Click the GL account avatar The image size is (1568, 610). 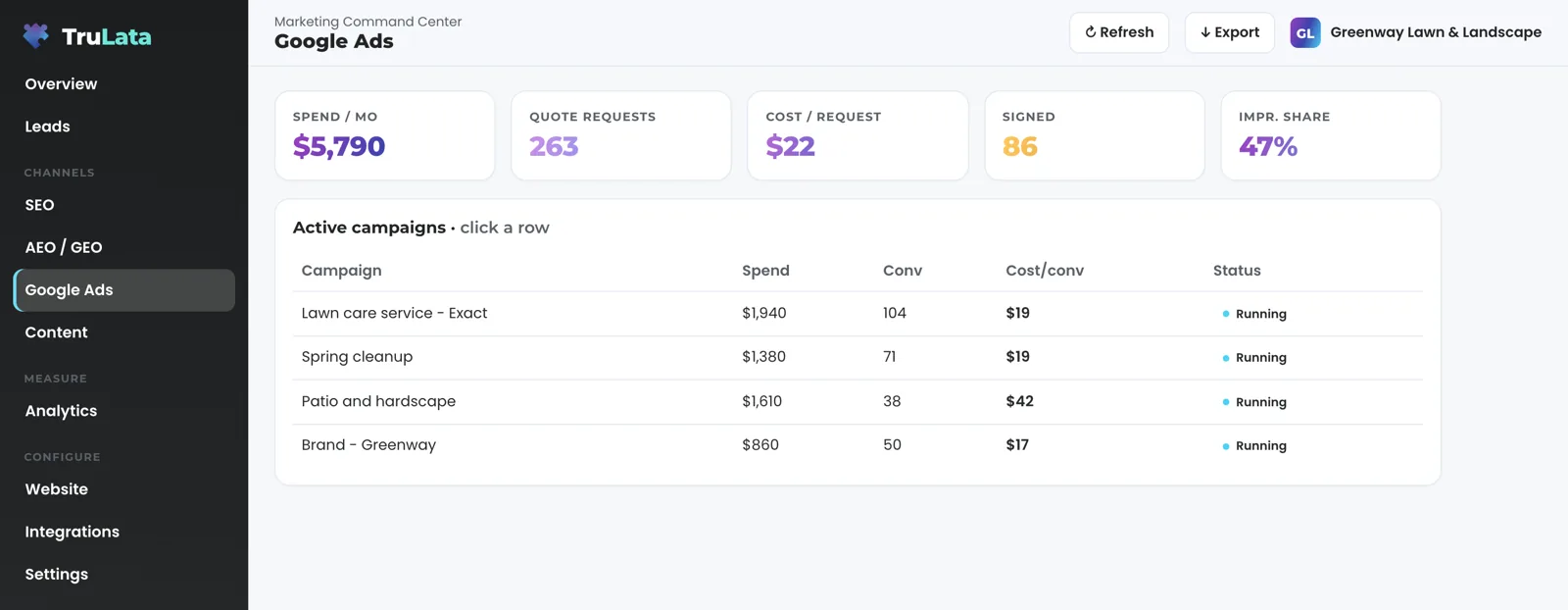coord(1305,32)
